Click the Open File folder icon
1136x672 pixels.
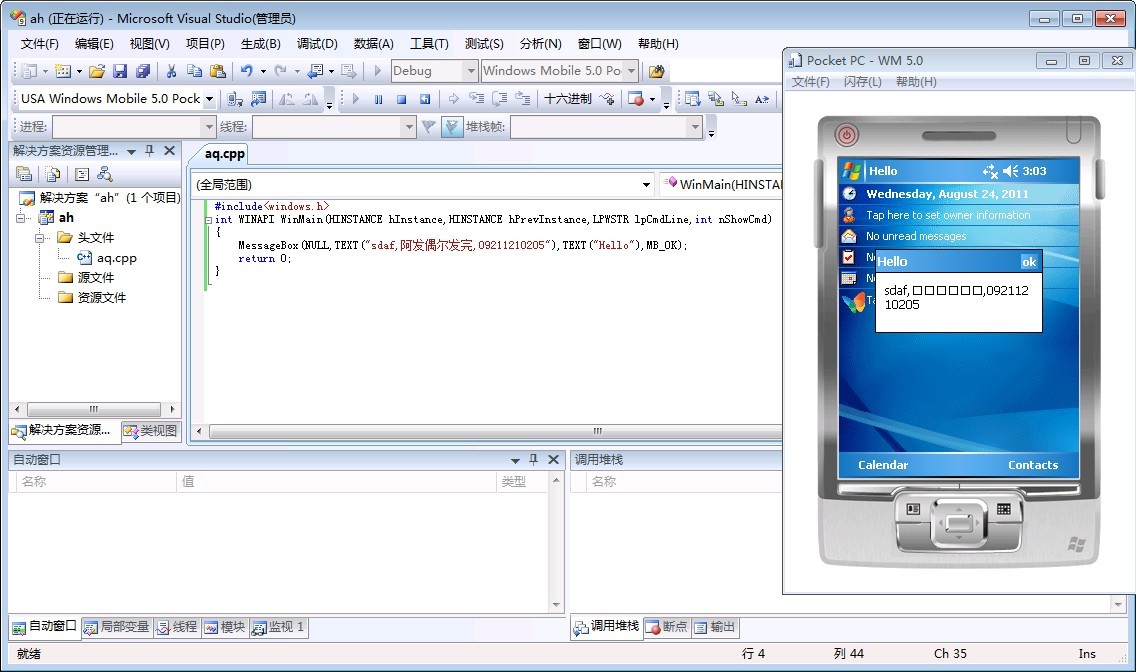point(96,71)
